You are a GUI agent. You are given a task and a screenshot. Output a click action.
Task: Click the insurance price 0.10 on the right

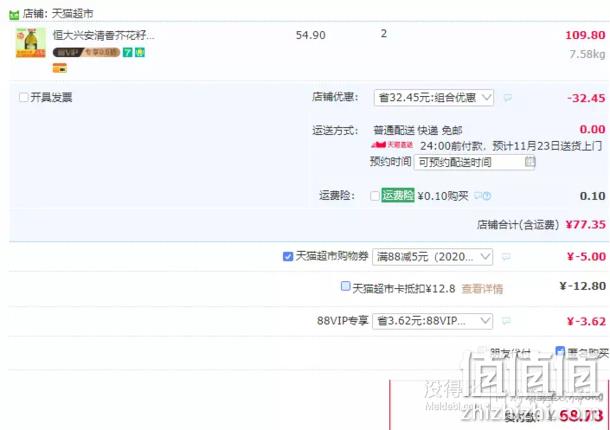click(x=592, y=196)
